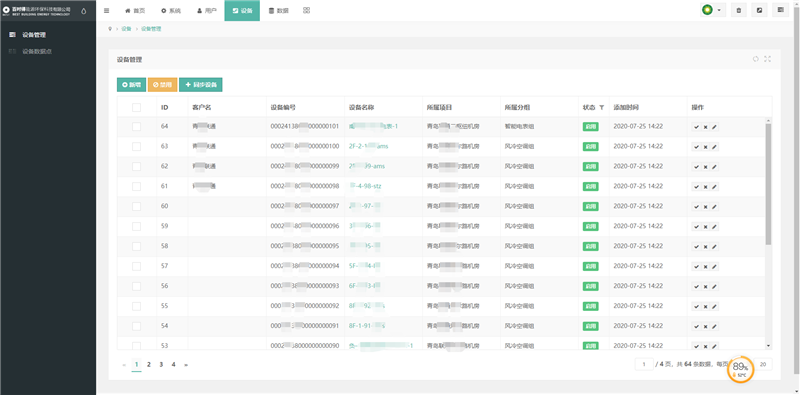Click the location pin icon in breadcrumb
This screenshot has height=395, width=800.
coord(110,29)
